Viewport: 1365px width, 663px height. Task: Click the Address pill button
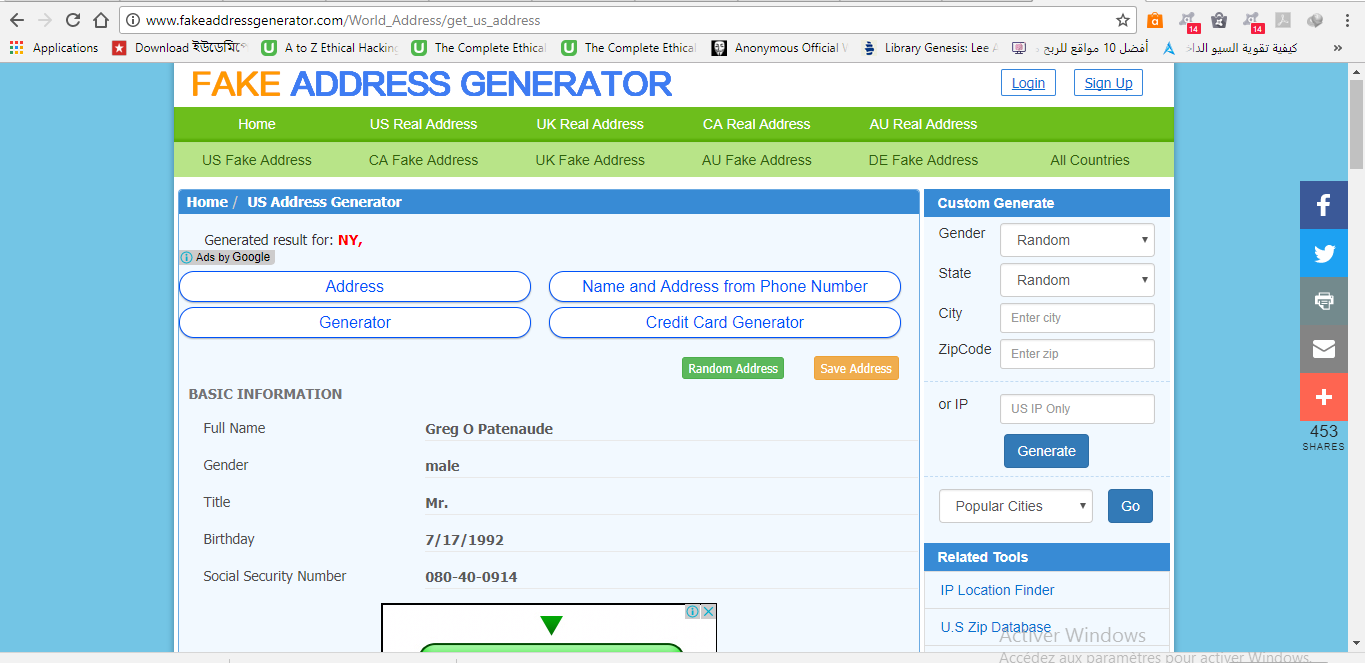[x=355, y=286]
